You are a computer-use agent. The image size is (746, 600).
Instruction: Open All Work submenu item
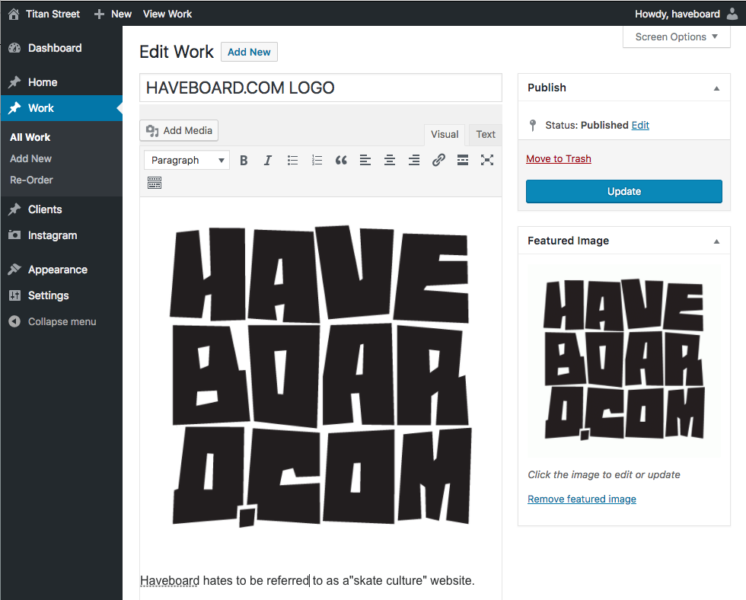(30, 138)
